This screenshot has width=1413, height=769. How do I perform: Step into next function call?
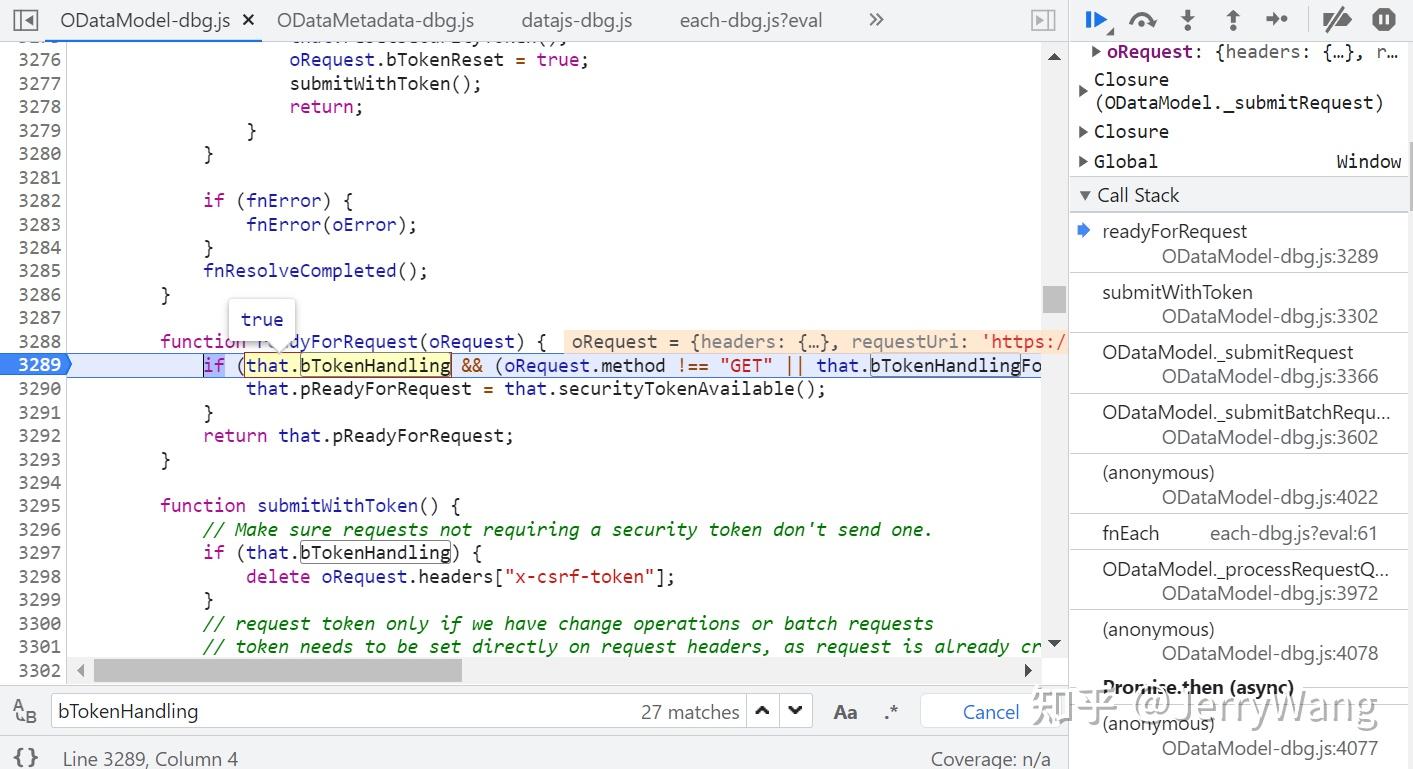[x=1188, y=19]
